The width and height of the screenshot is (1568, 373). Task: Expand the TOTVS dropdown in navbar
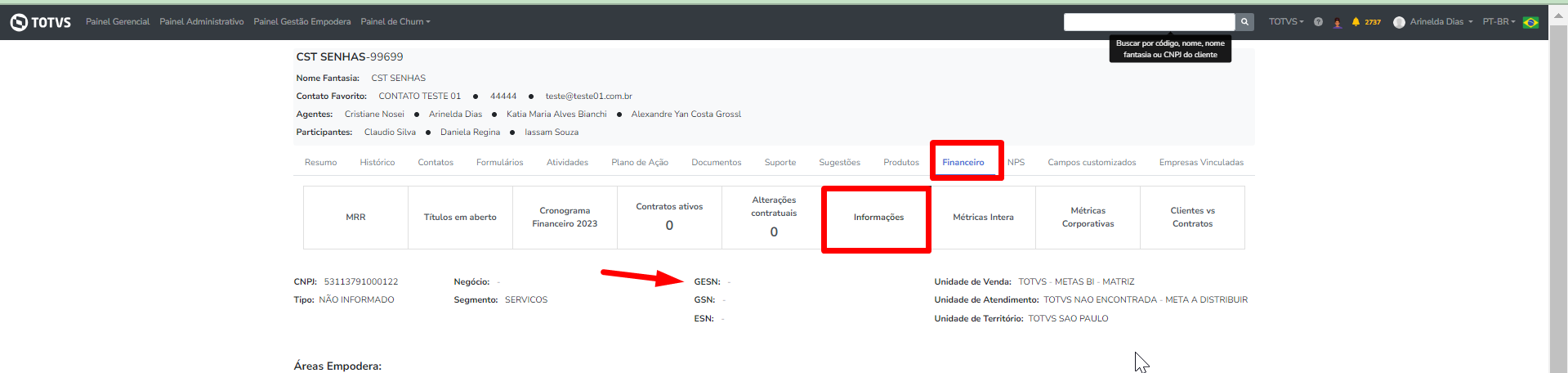pos(1286,22)
